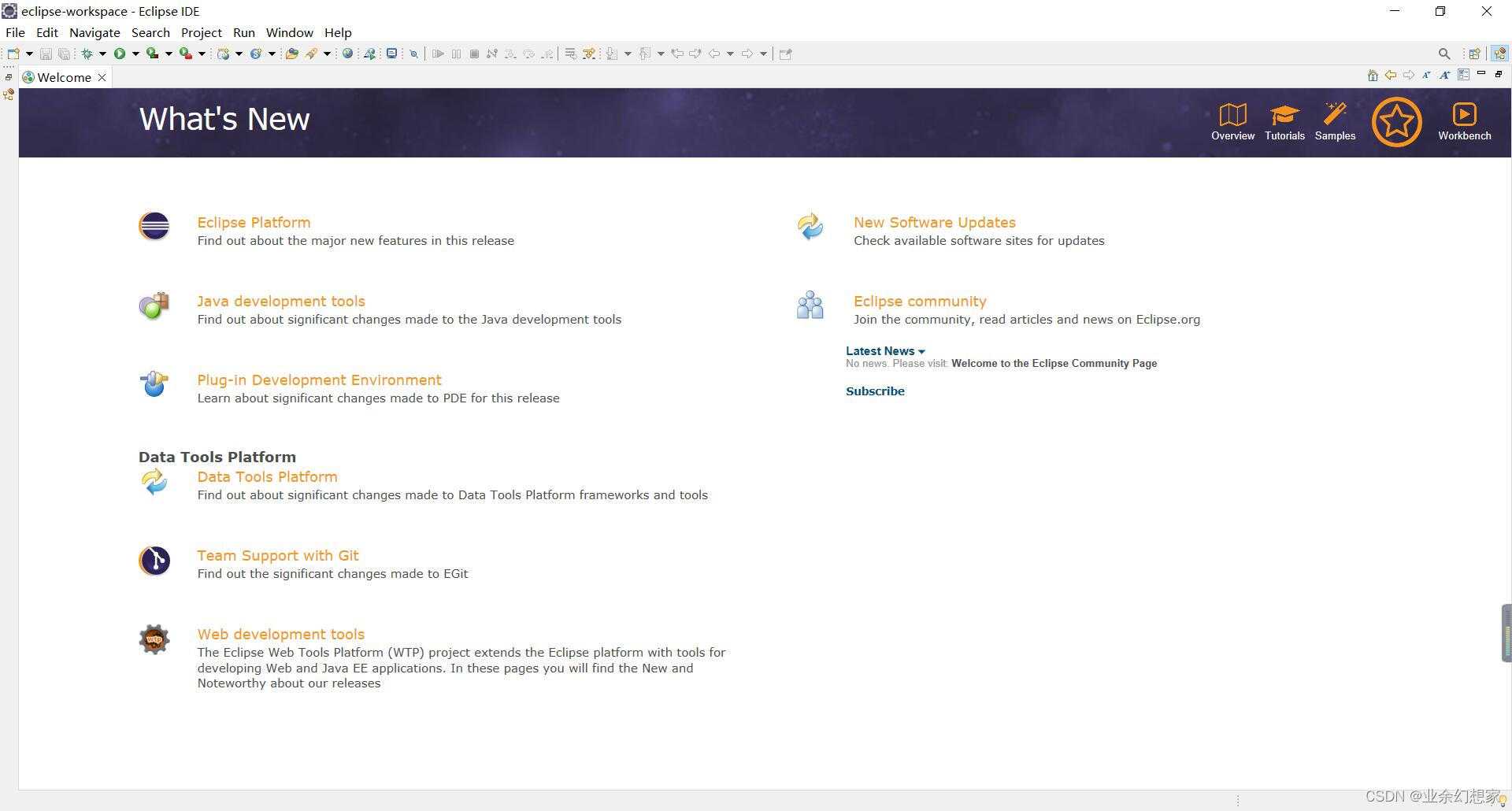Click the Coverage launch icon
1512x811 pixels.
click(152, 54)
